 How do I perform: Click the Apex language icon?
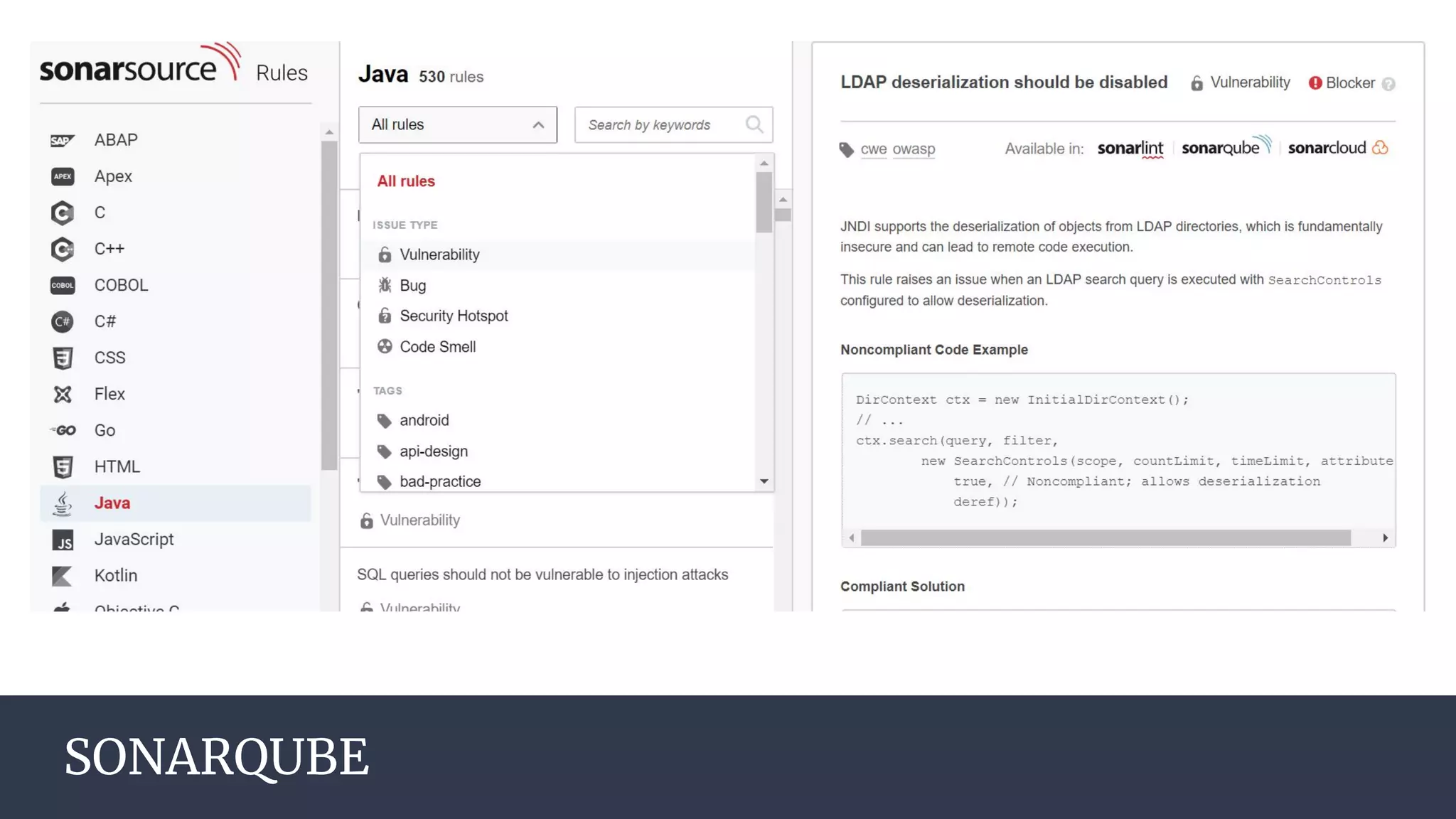click(x=63, y=176)
